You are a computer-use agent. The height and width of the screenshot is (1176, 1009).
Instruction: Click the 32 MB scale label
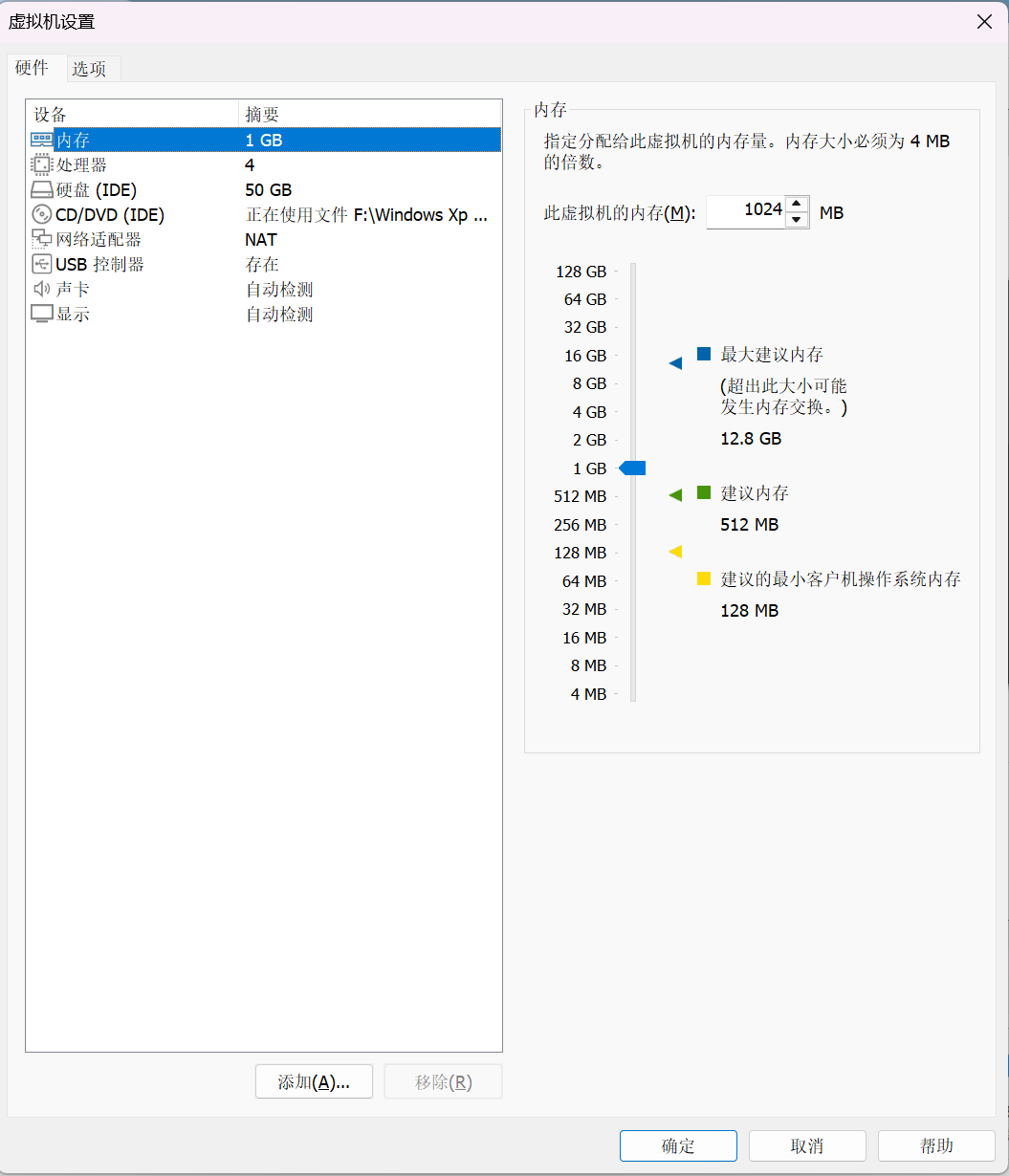point(584,609)
